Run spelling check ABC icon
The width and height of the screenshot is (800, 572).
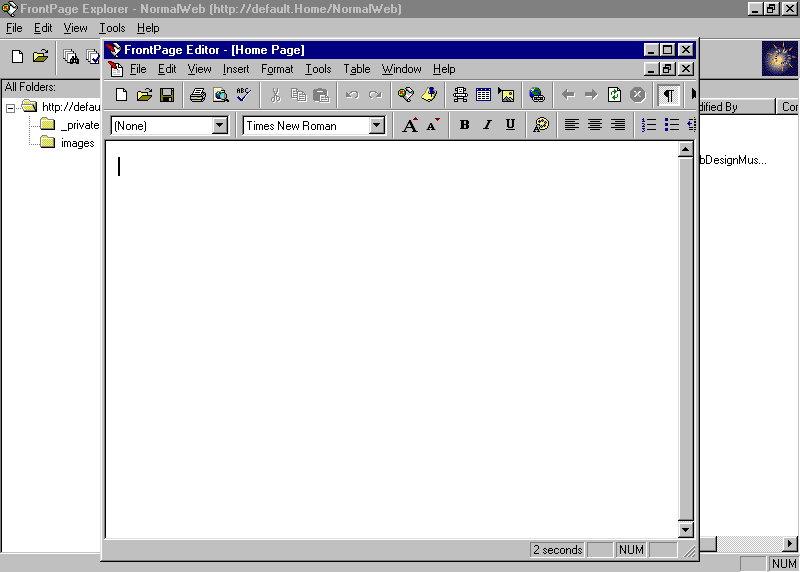[x=243, y=95]
